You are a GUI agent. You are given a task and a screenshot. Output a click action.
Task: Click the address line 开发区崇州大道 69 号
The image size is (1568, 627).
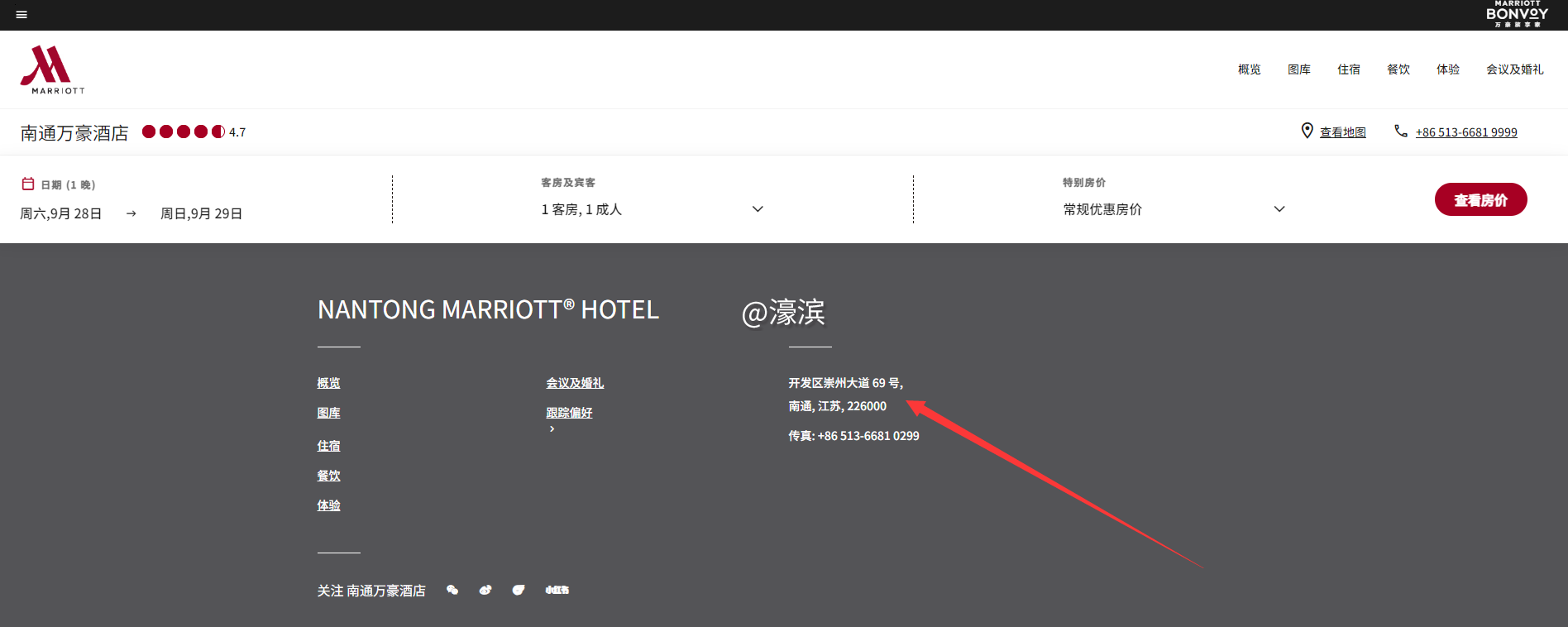(x=845, y=383)
